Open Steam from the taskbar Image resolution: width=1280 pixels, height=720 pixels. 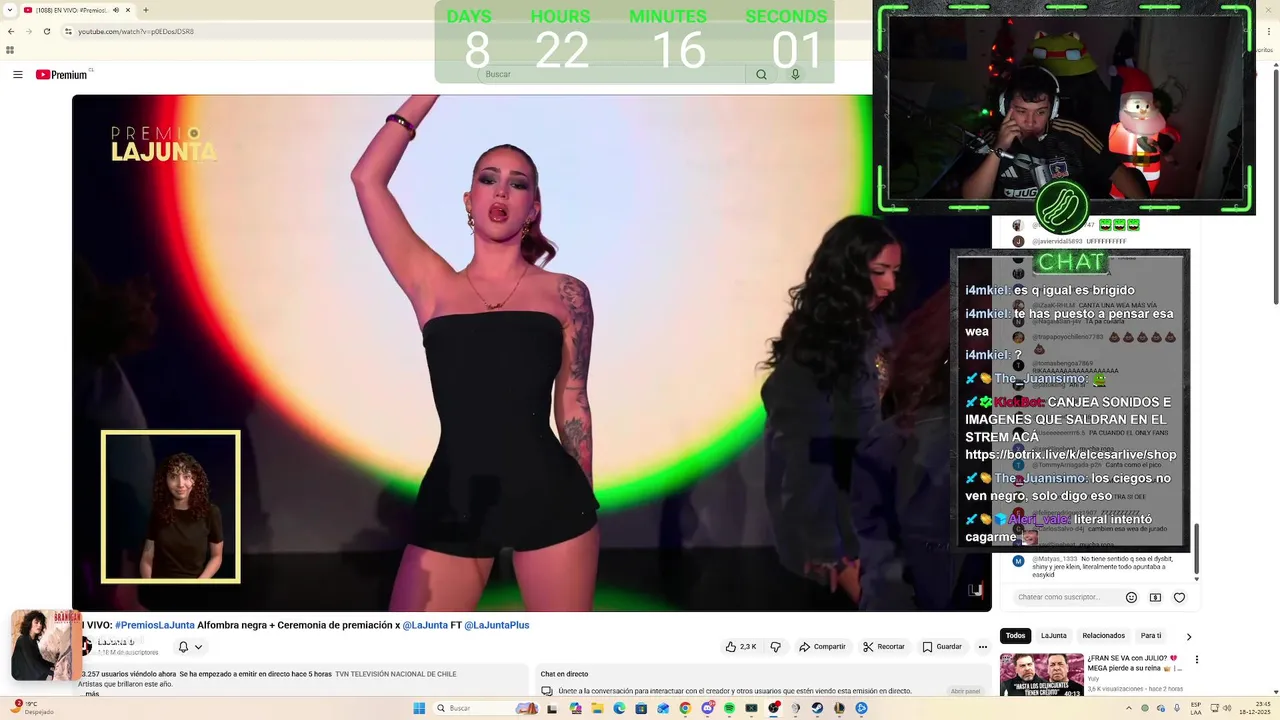(817, 708)
